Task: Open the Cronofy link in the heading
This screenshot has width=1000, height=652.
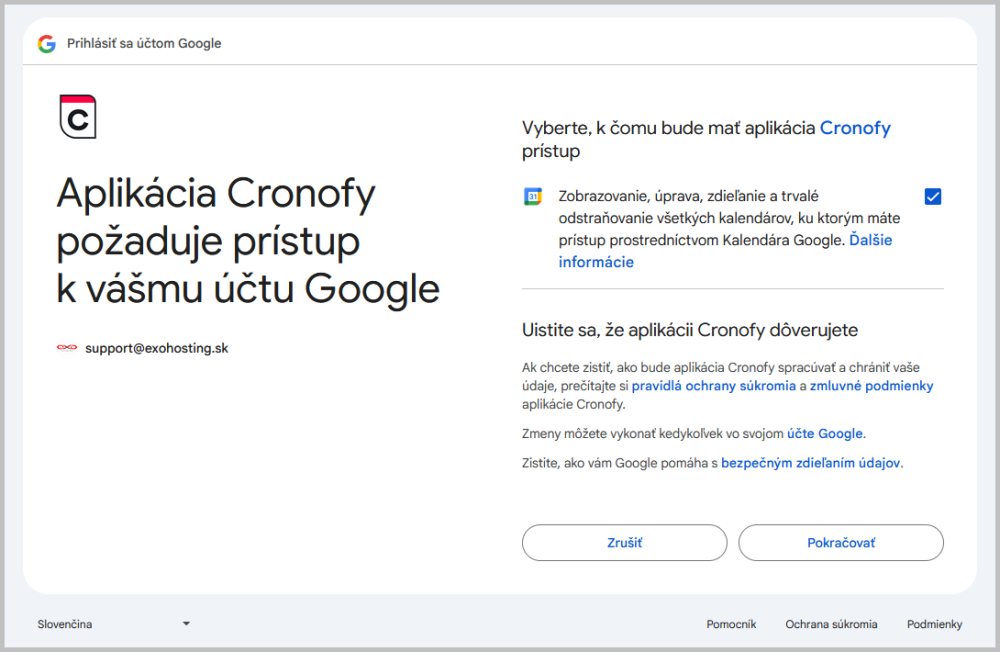Action: pyautogui.click(x=855, y=128)
